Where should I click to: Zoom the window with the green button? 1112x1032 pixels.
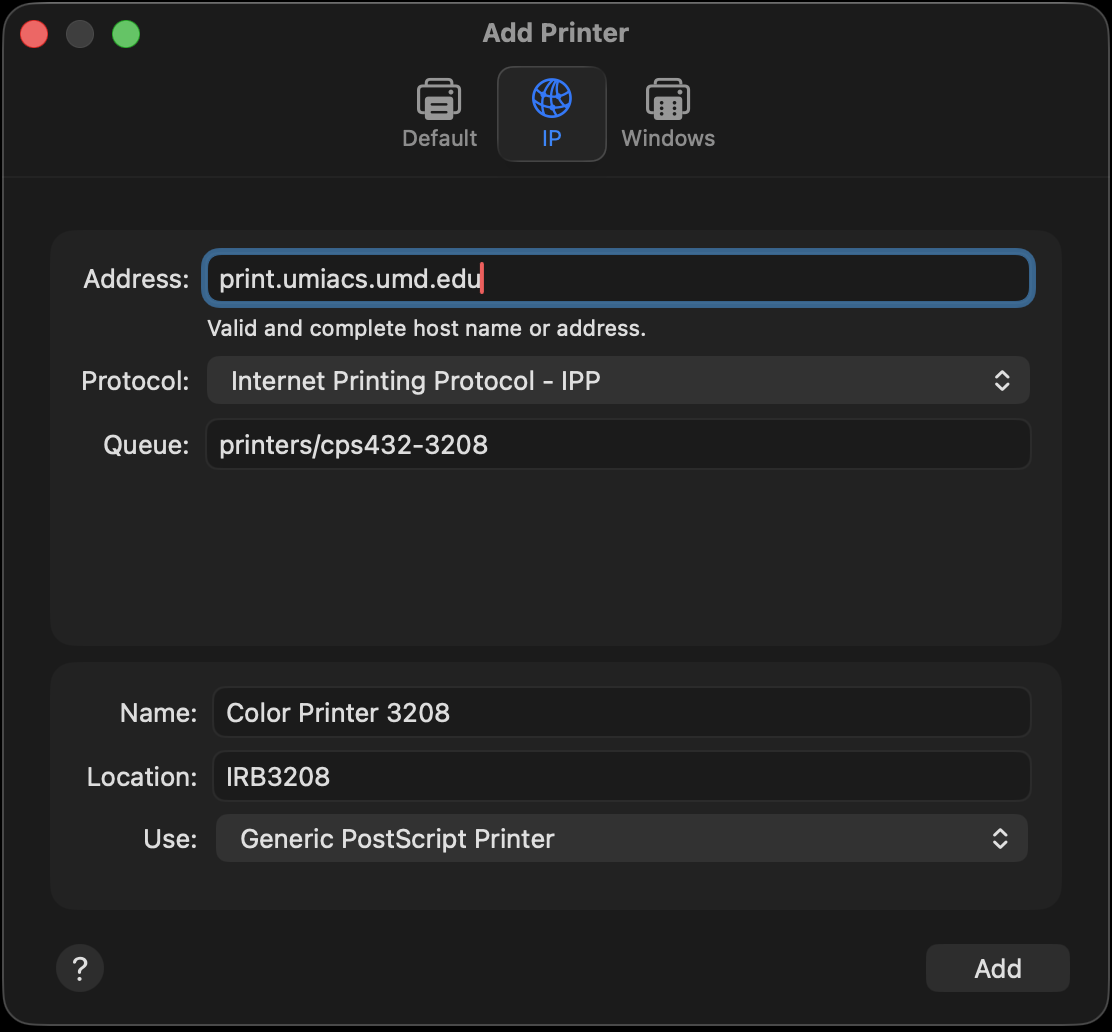click(126, 34)
